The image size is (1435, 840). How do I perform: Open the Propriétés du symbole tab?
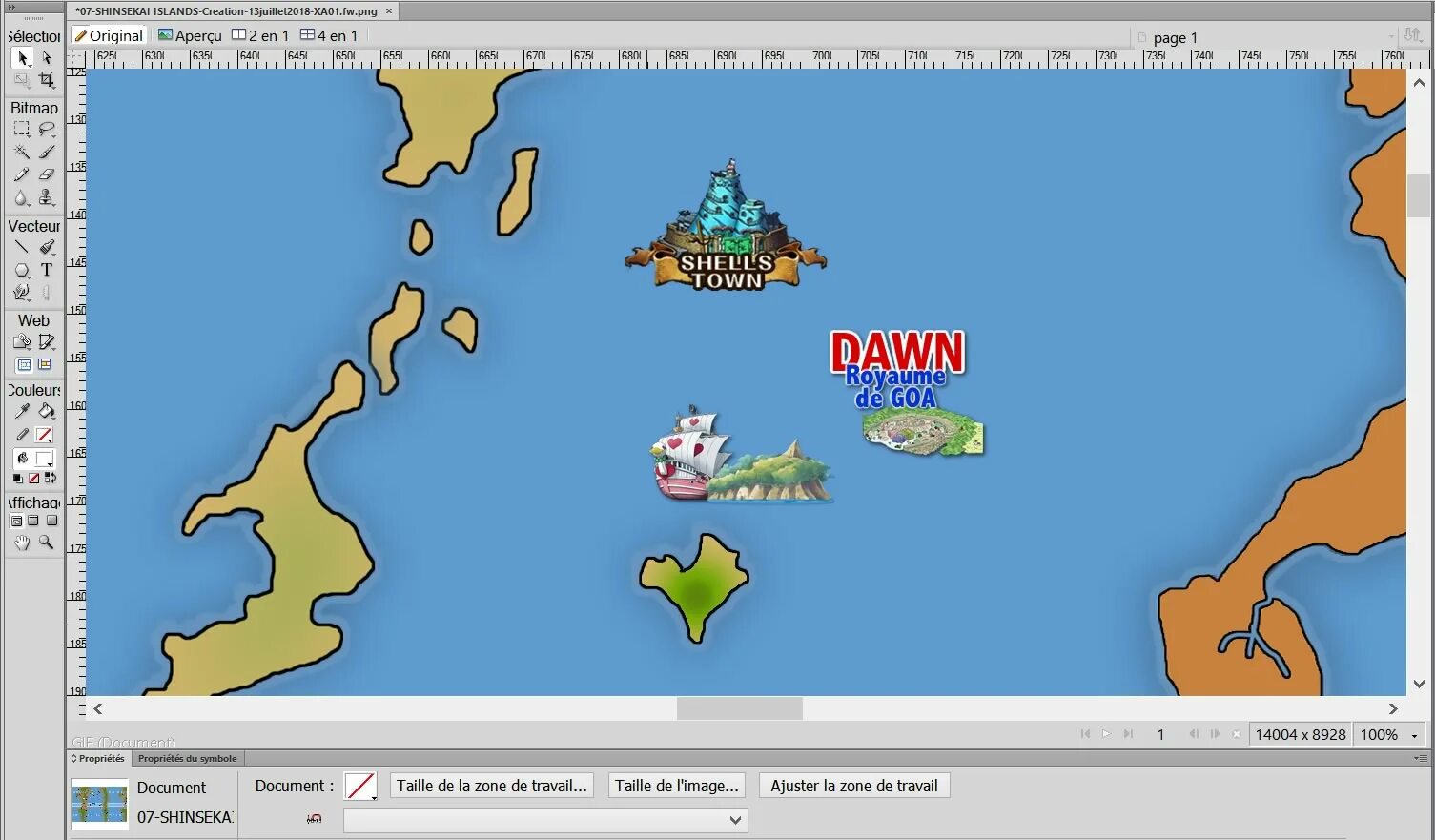[x=187, y=758]
